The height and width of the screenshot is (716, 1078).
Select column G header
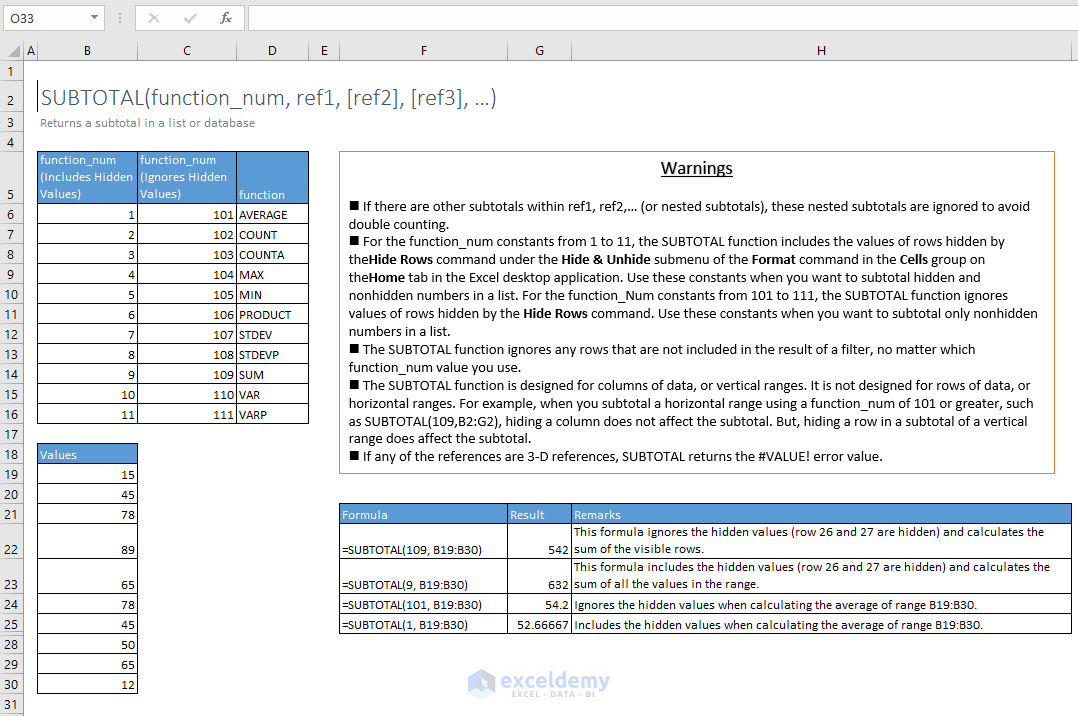point(540,51)
